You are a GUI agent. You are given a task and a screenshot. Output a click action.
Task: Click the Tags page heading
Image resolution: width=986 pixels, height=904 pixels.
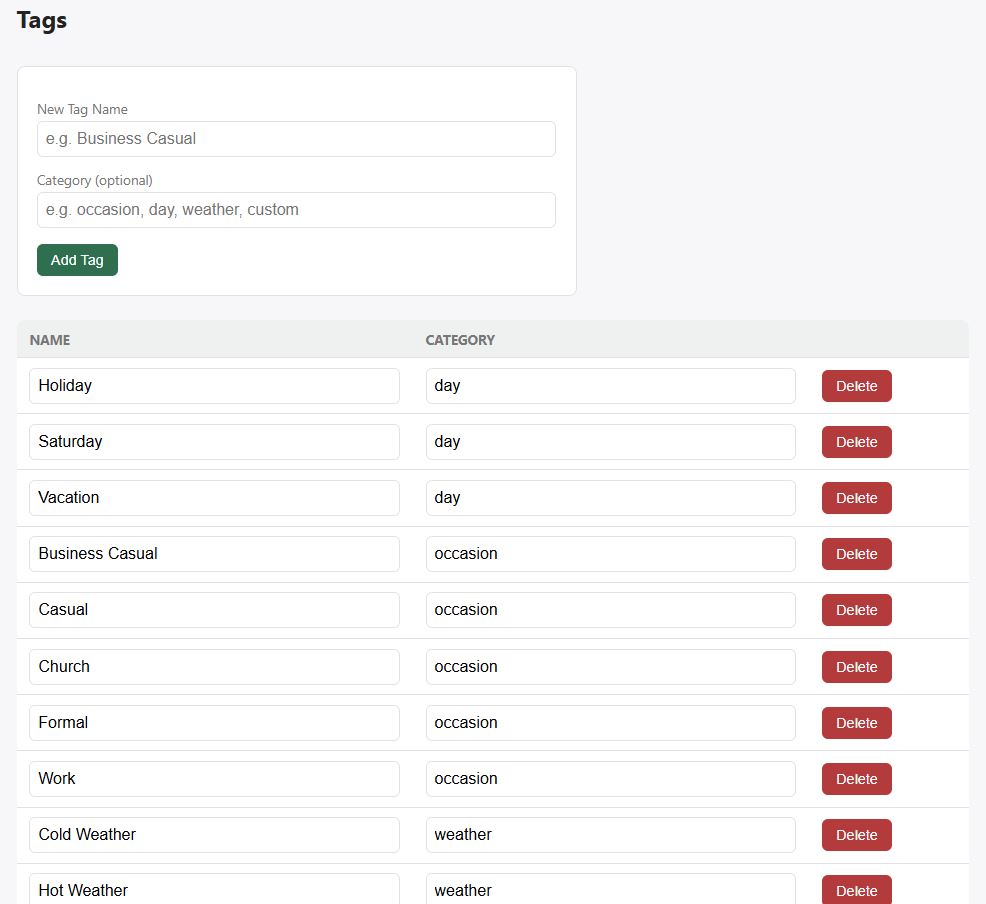[42, 21]
